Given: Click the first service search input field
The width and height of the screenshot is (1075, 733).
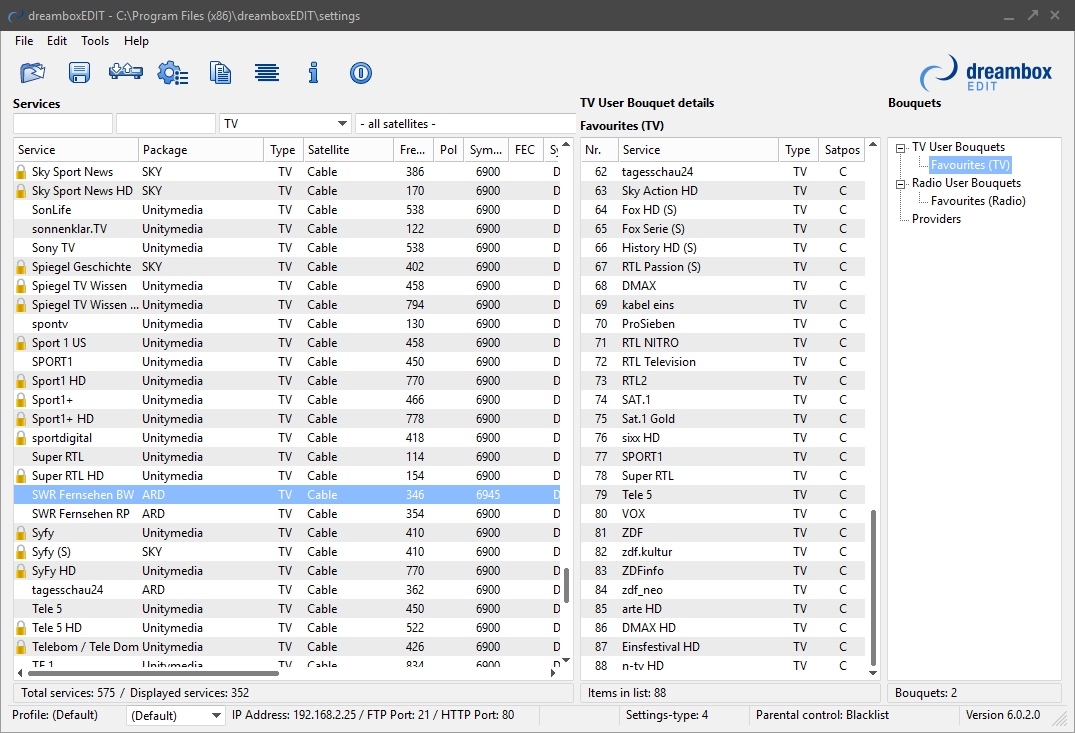Looking at the screenshot, I should click(63, 123).
